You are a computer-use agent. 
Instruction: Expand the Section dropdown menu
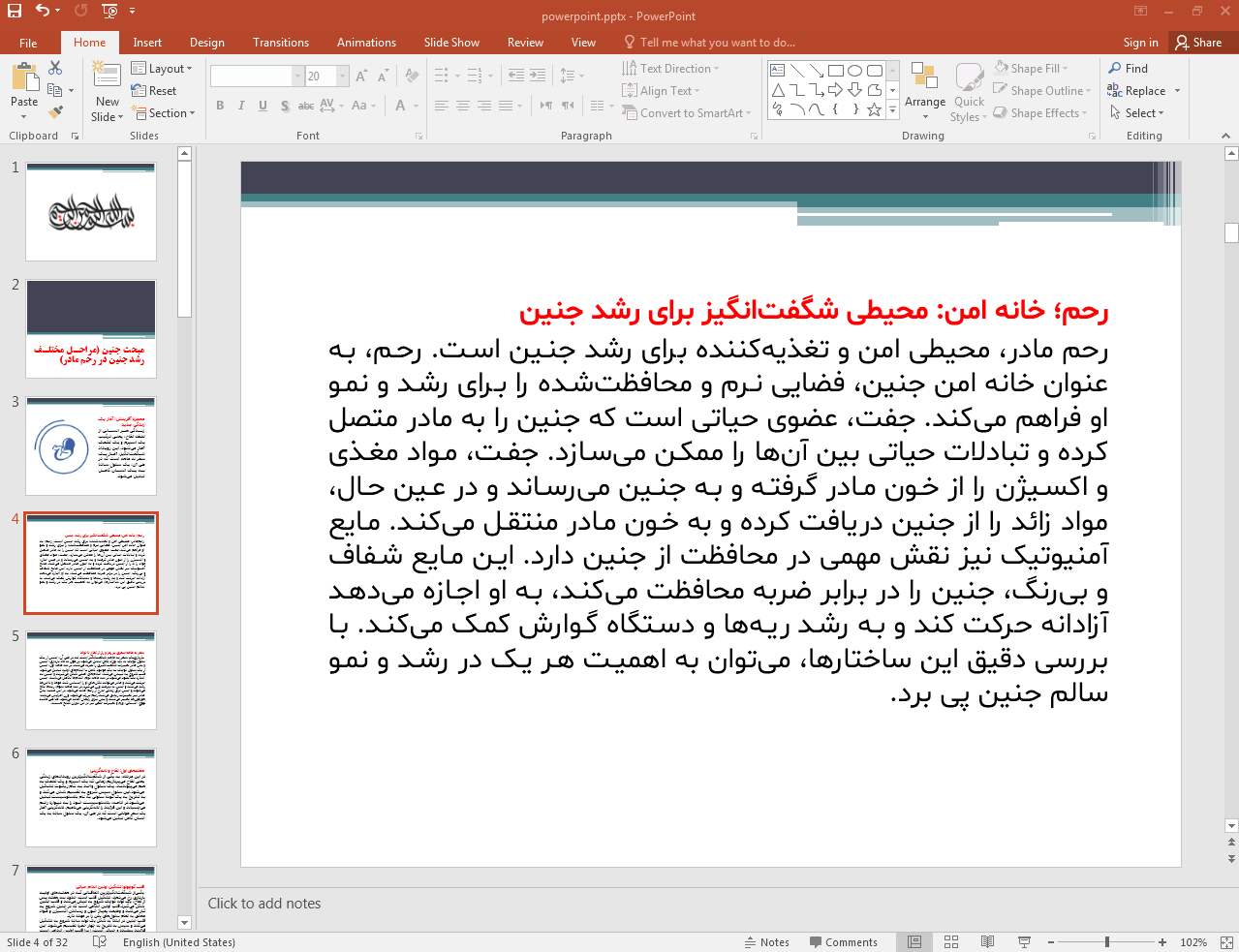click(164, 113)
